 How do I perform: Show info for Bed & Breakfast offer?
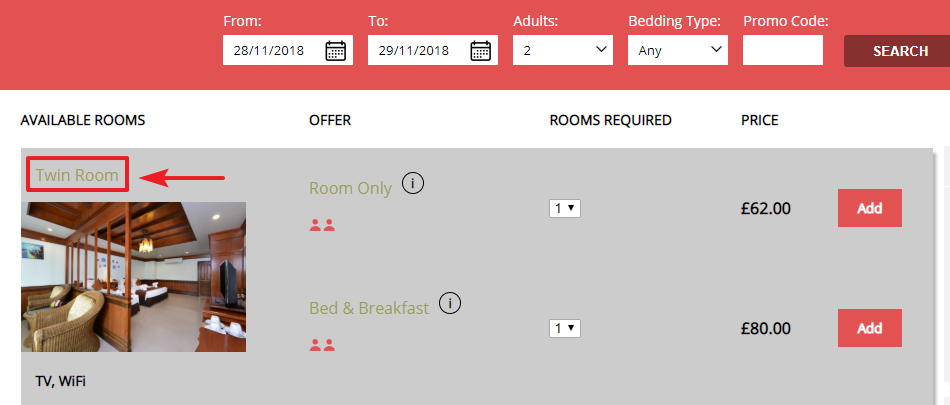click(450, 303)
